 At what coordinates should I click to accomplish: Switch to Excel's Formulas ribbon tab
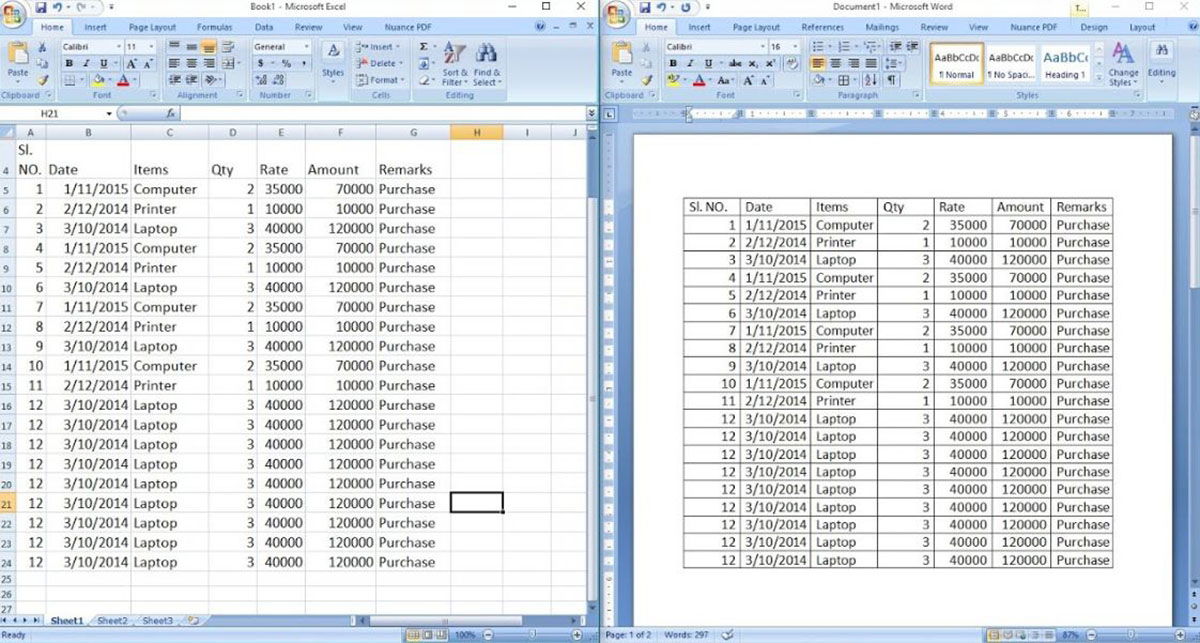[x=213, y=27]
